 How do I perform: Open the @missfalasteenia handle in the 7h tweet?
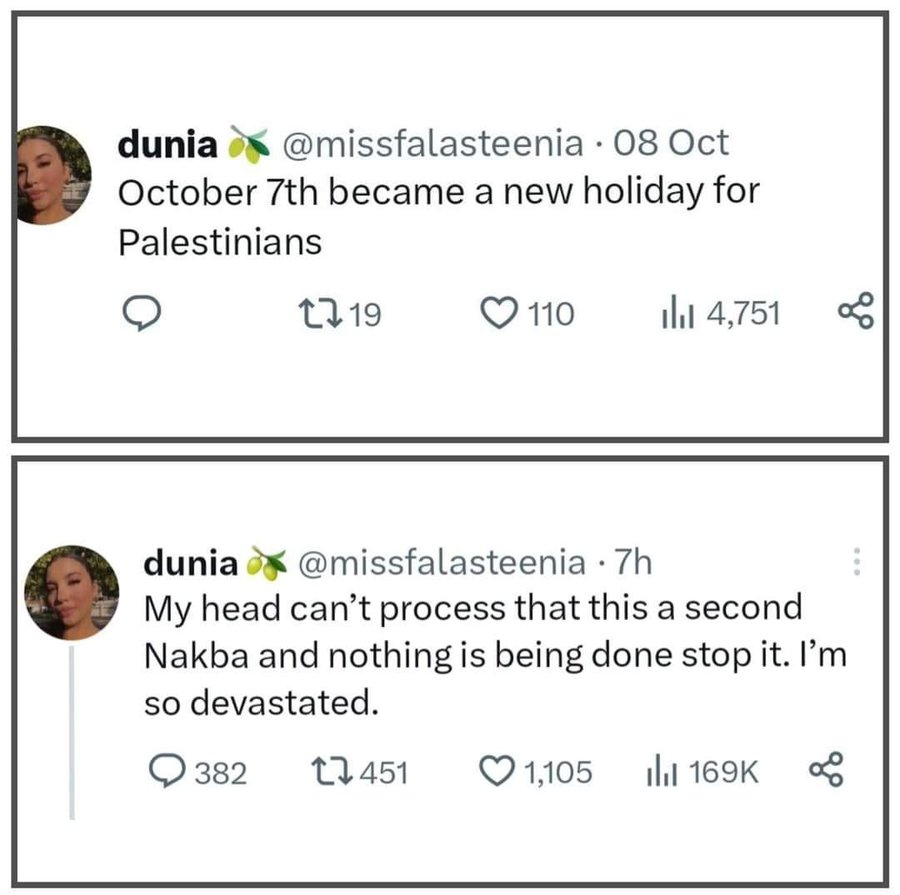pyautogui.click(x=443, y=563)
